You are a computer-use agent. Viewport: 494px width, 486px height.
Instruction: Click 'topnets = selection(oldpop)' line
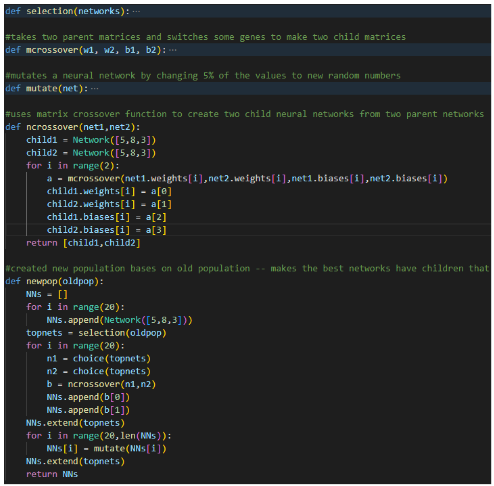coord(96,333)
